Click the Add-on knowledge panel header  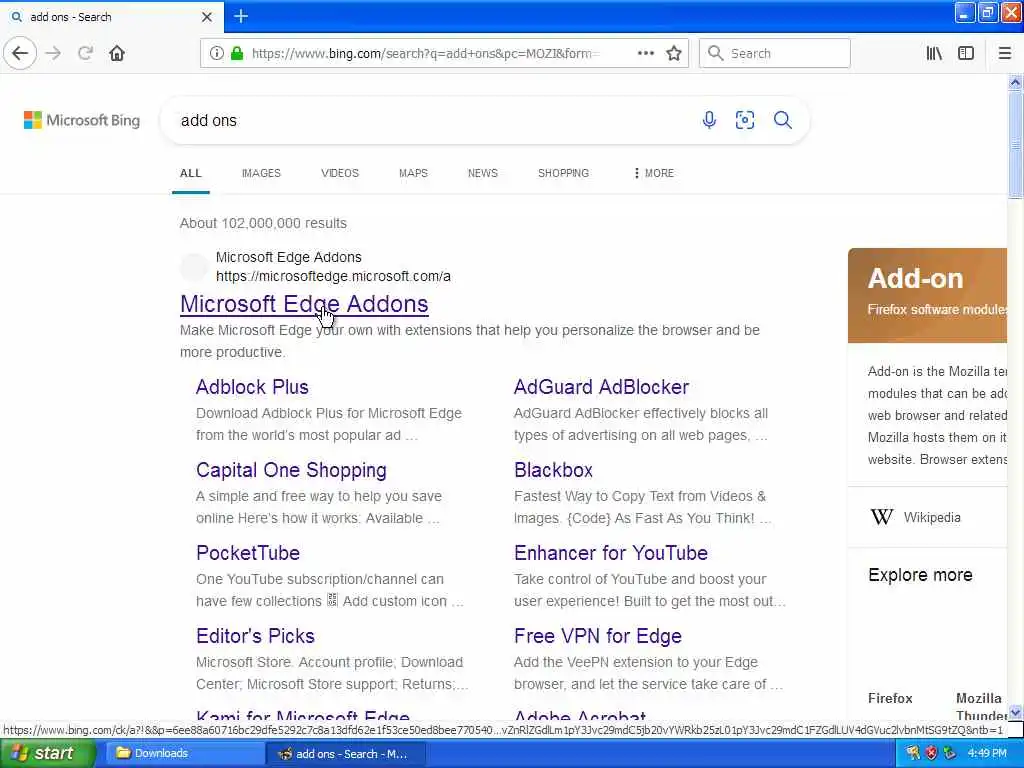click(927, 295)
